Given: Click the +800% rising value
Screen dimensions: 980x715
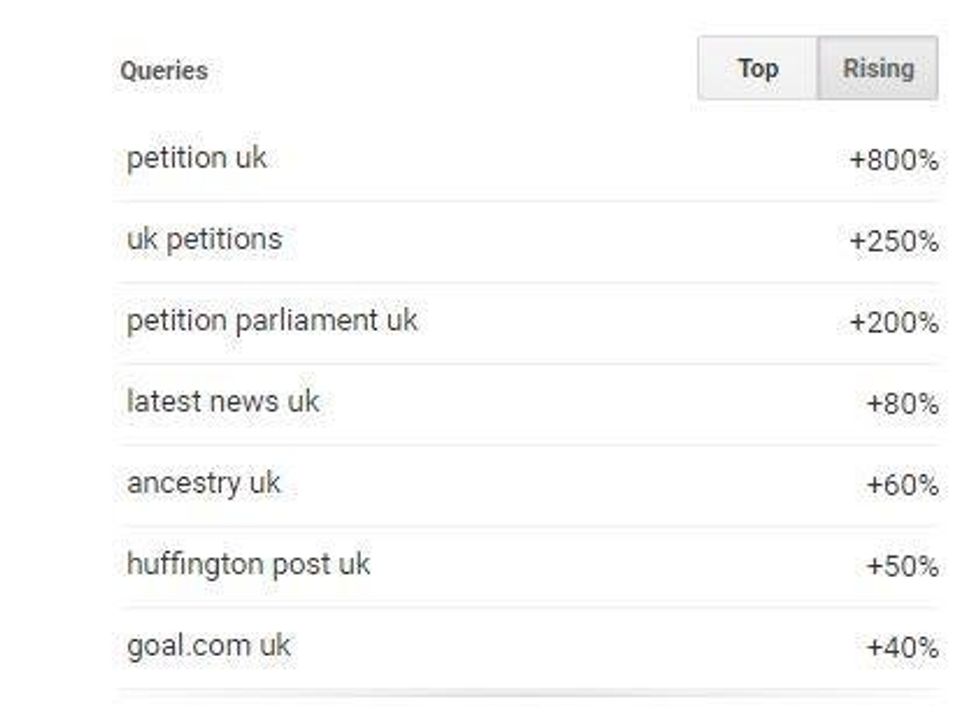Looking at the screenshot, I should click(893, 160).
